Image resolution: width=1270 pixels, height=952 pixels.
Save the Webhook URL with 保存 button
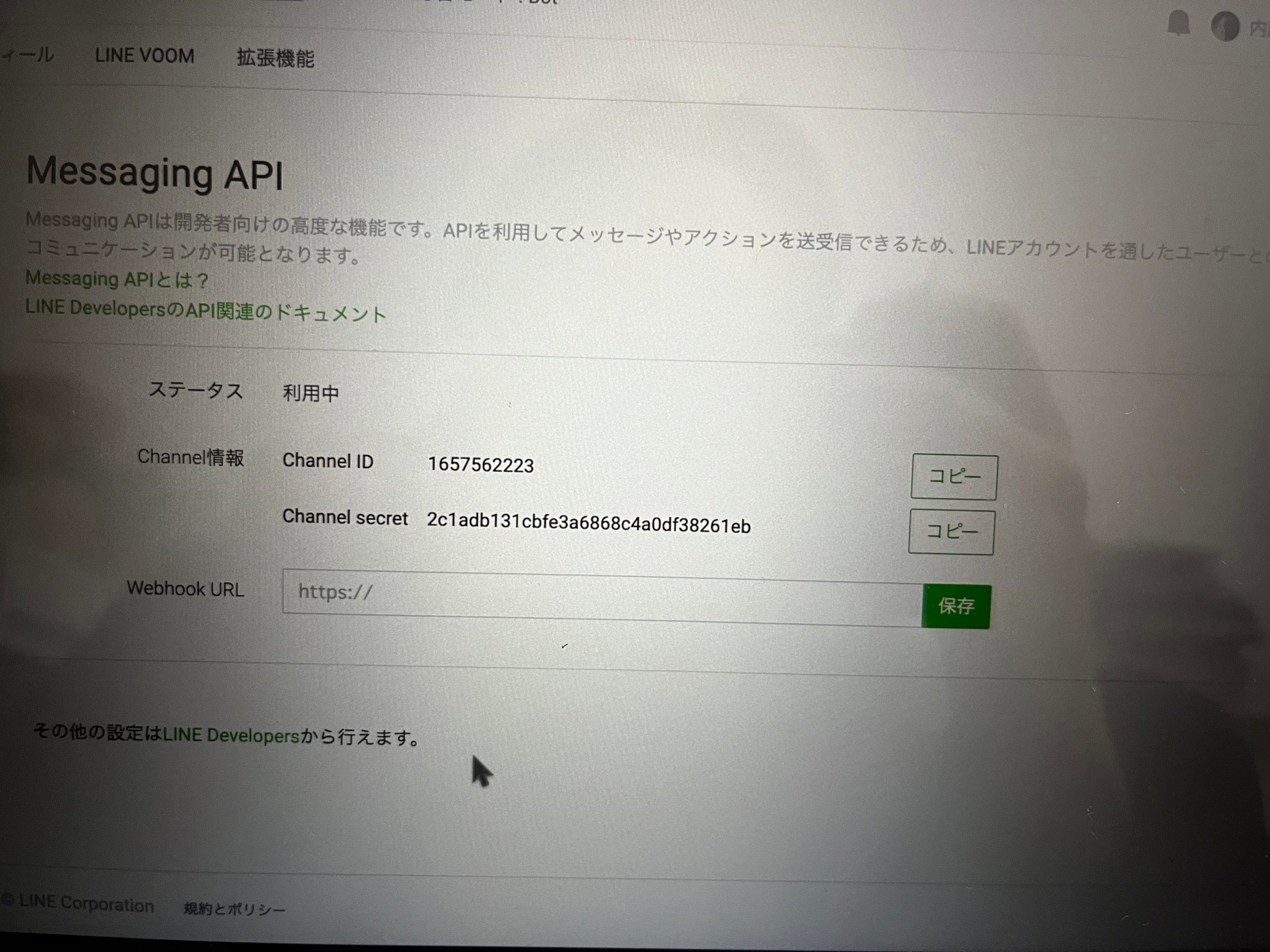click(956, 606)
